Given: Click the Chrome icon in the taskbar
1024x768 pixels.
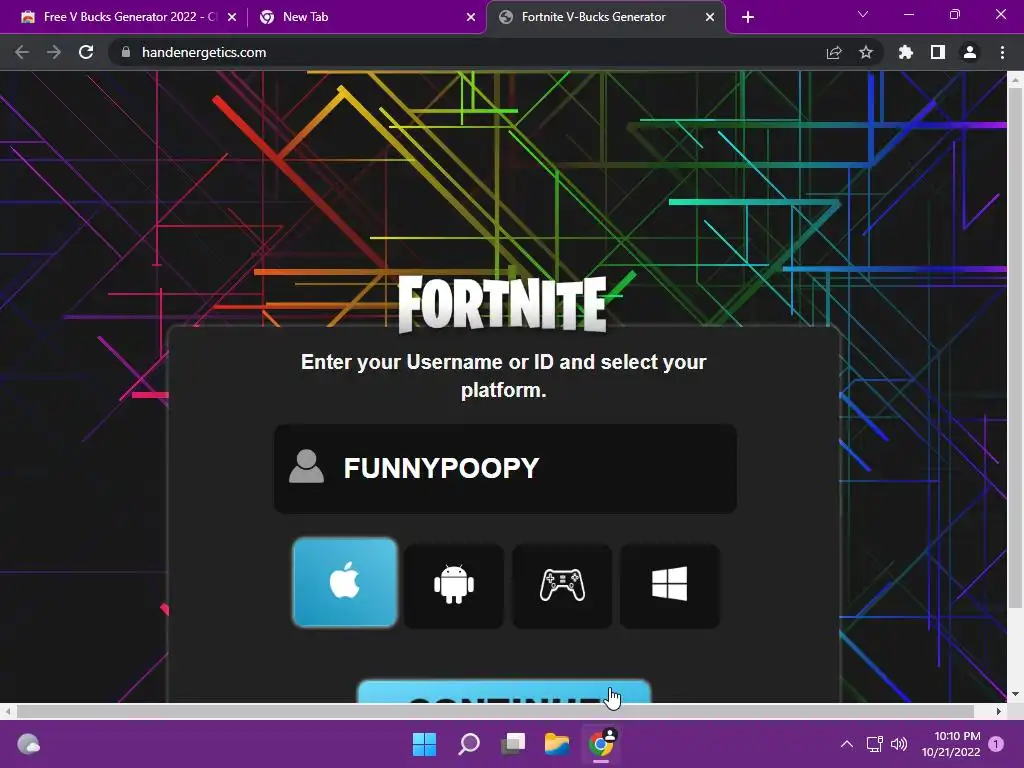Looking at the screenshot, I should point(601,744).
